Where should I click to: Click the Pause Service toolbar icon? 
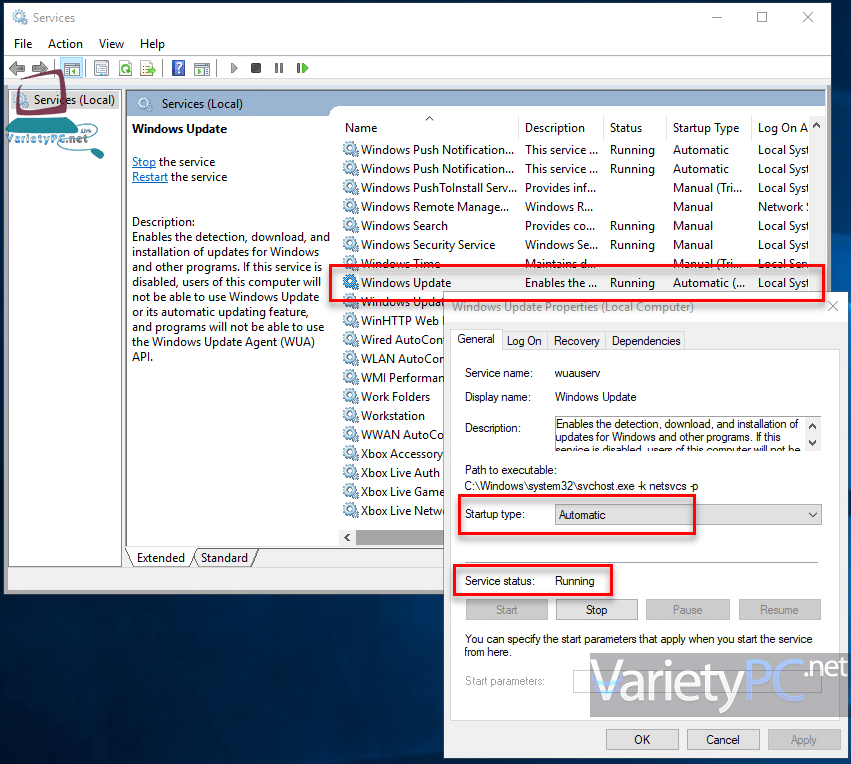click(x=279, y=68)
